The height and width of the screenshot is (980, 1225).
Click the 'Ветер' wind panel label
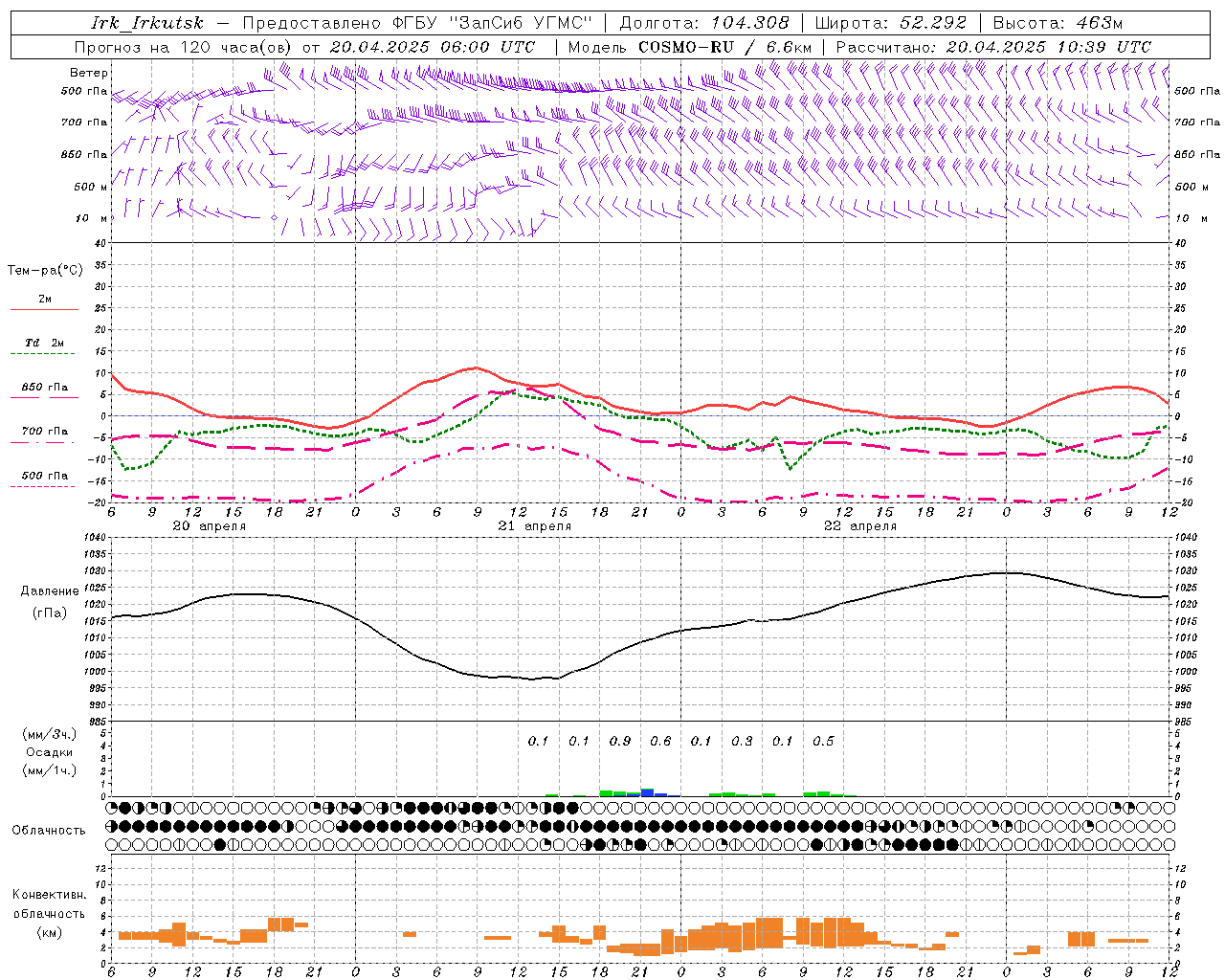(89, 73)
